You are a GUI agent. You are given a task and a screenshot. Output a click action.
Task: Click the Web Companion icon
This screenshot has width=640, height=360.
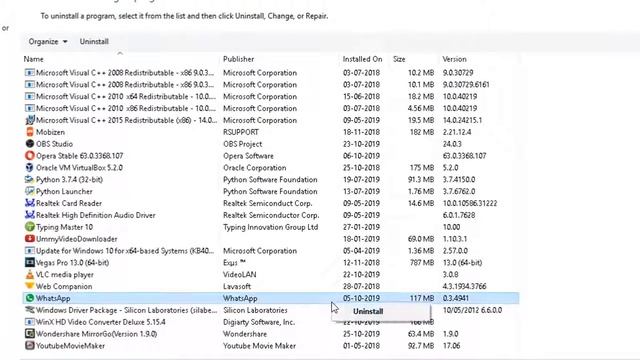tap(29, 286)
